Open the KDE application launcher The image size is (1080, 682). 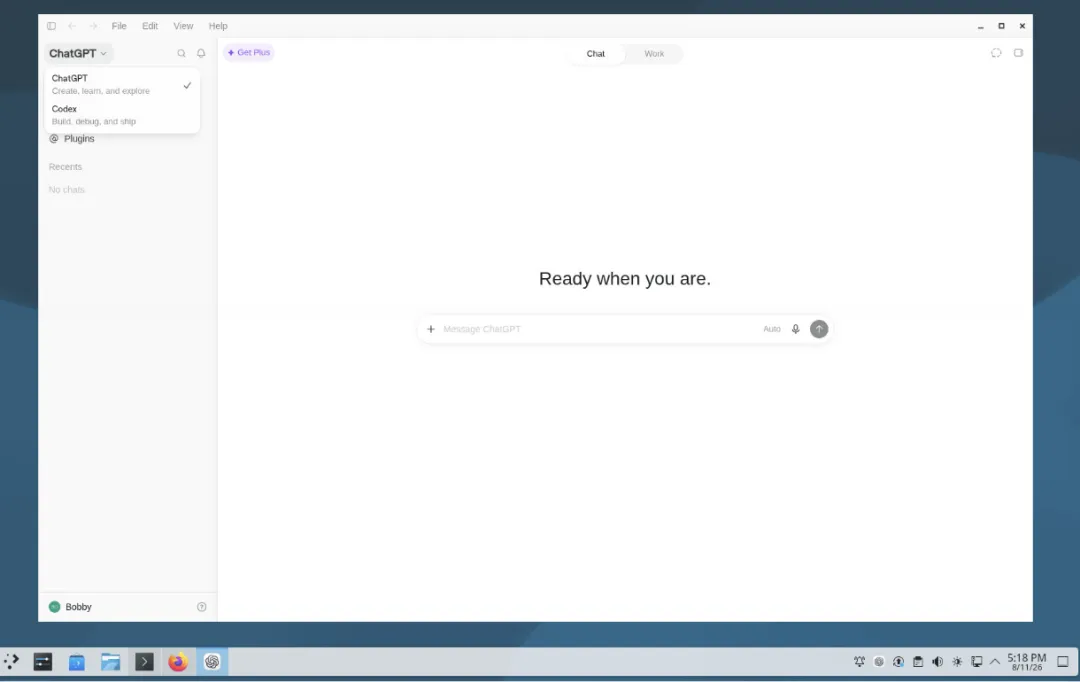11,662
